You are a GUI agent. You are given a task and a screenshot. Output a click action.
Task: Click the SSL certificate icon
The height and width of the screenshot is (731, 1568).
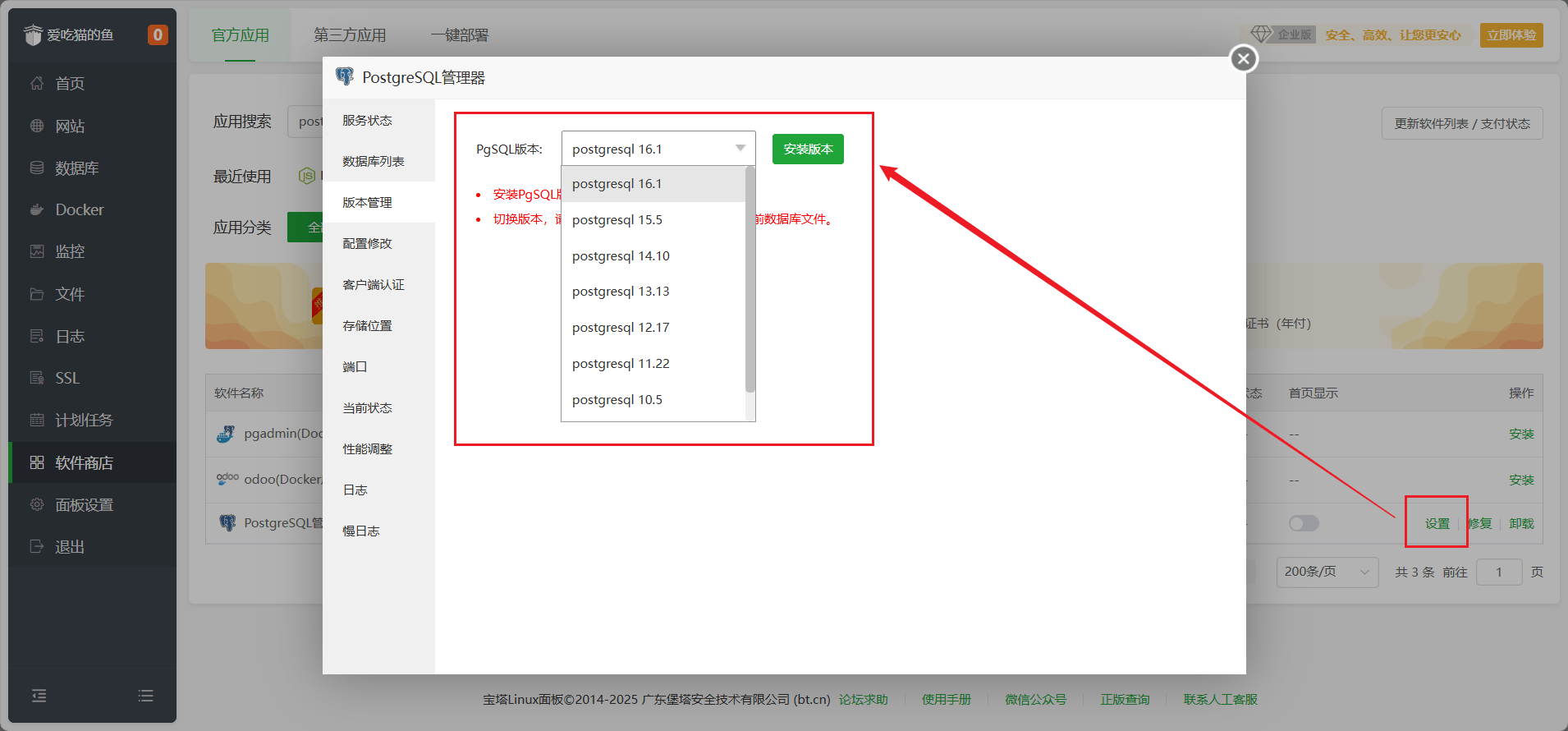37,378
